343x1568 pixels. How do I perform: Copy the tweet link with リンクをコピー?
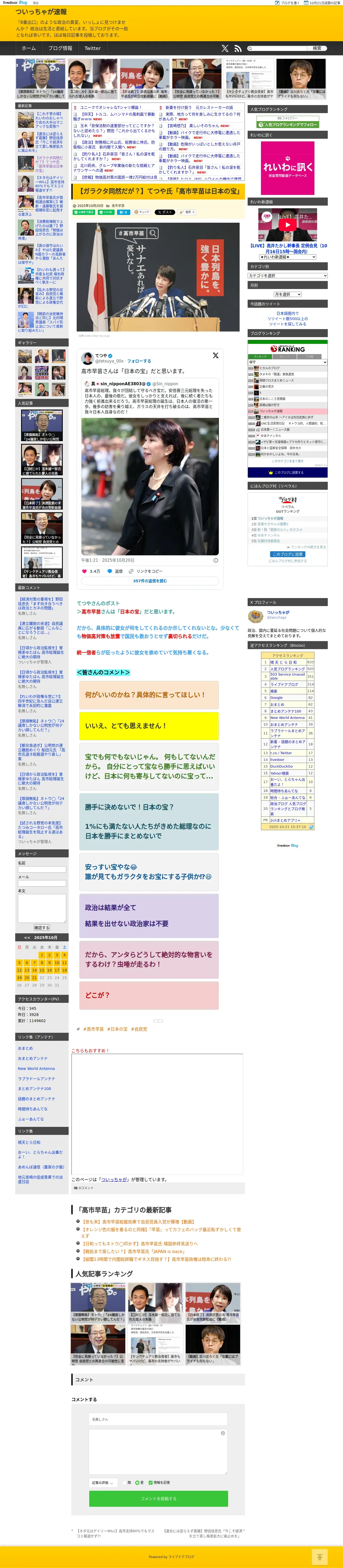pyautogui.click(x=146, y=571)
